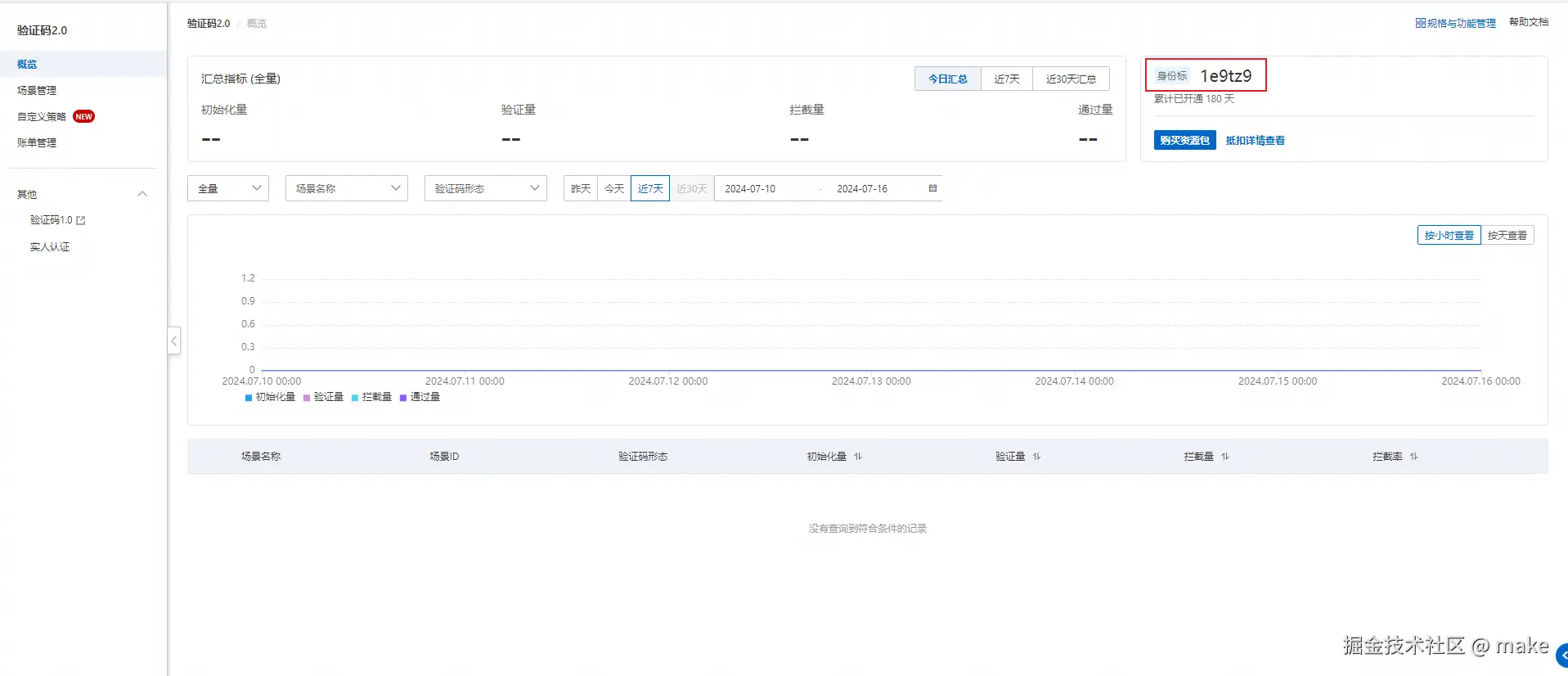Open 规格与功能管理 link
This screenshot has height=676, width=1568.
(1461, 23)
